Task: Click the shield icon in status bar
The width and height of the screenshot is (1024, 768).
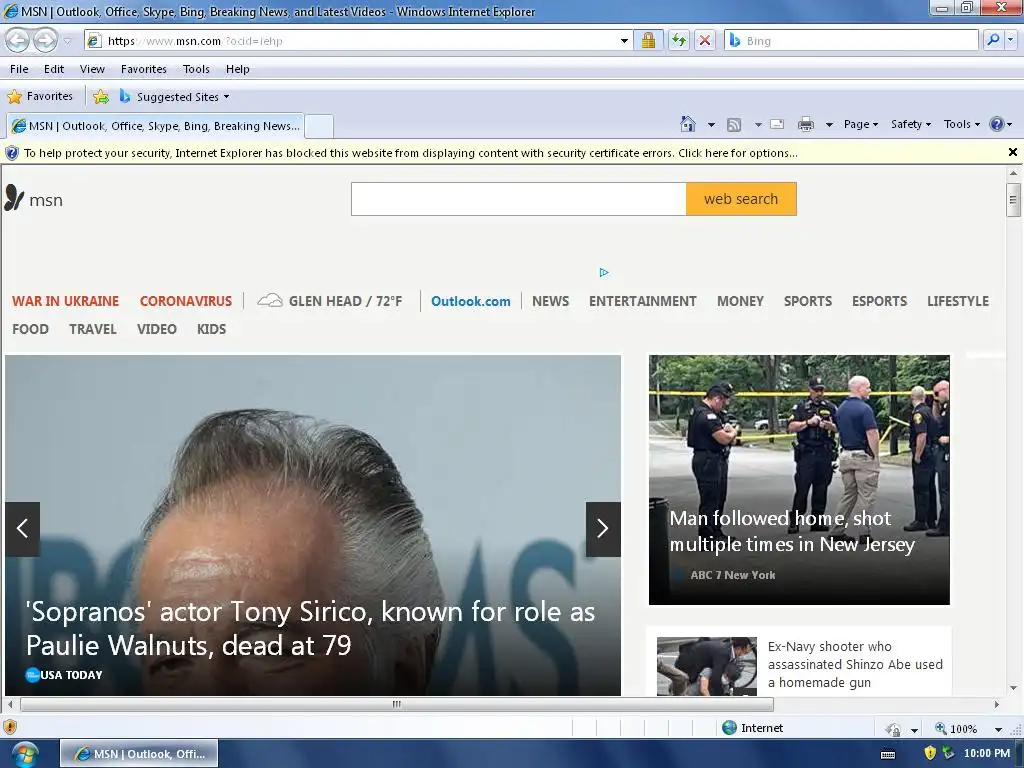Action: (x=10, y=727)
